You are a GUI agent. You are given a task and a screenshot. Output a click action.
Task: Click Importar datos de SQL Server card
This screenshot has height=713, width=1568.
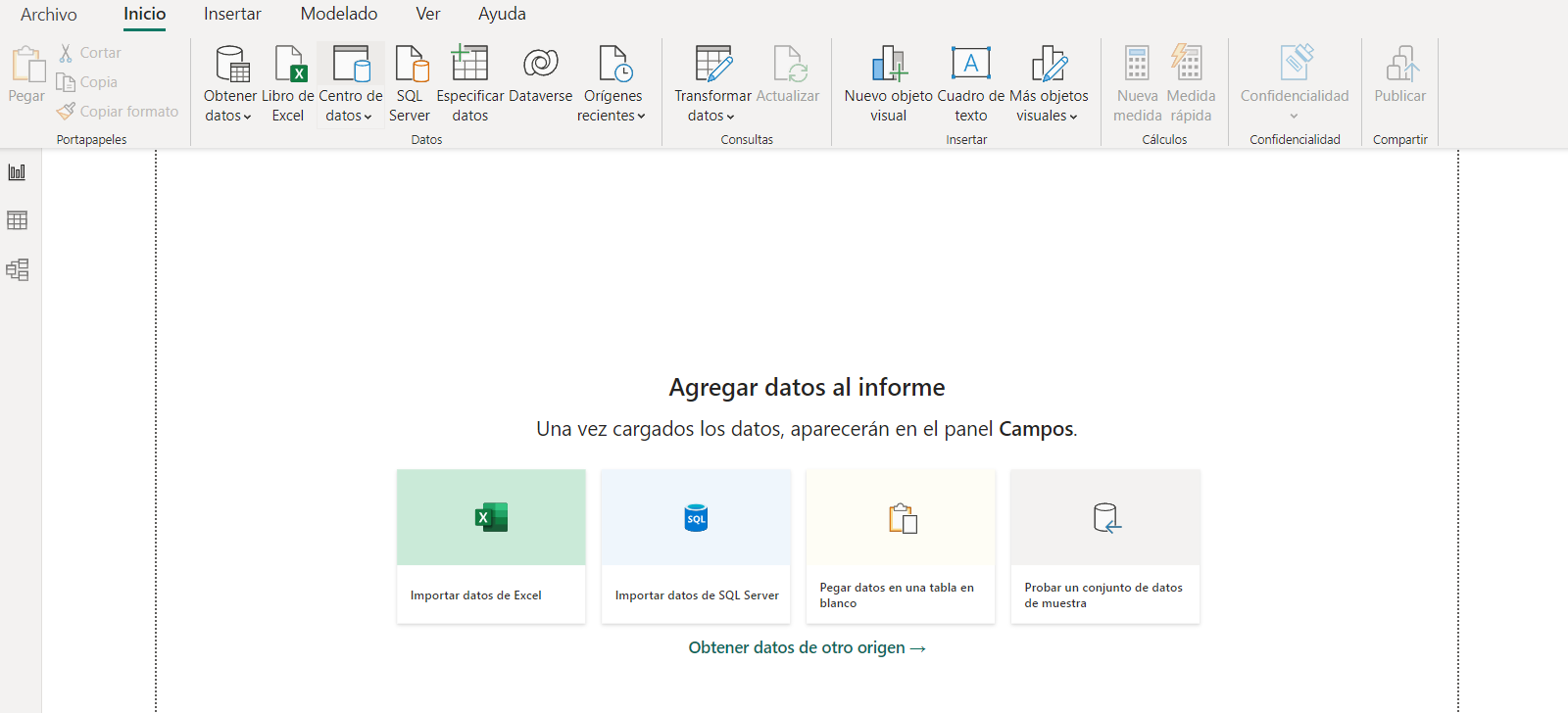tap(696, 547)
